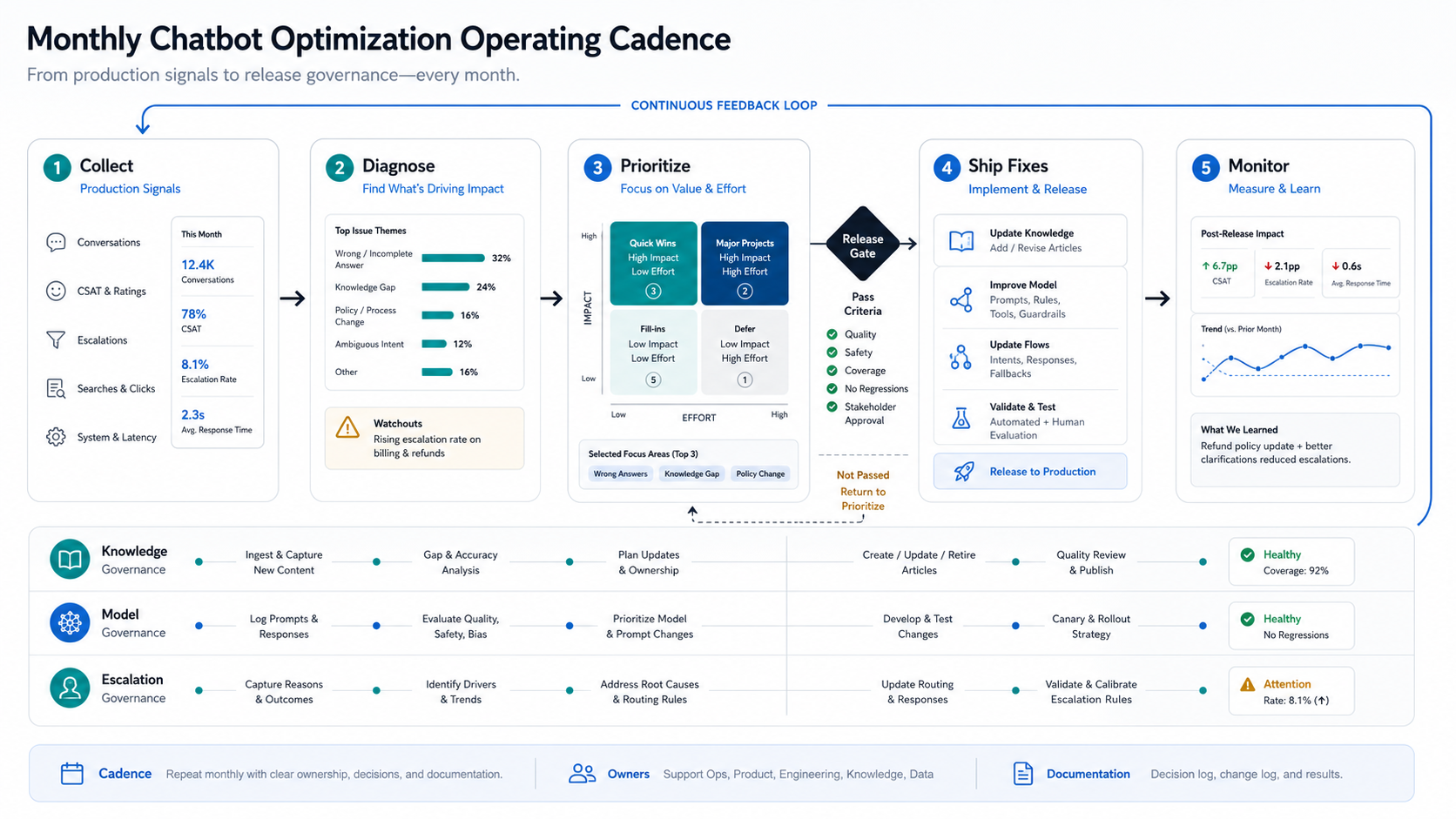
Task: Click the Improve Model nodes icon
Action: [961, 300]
